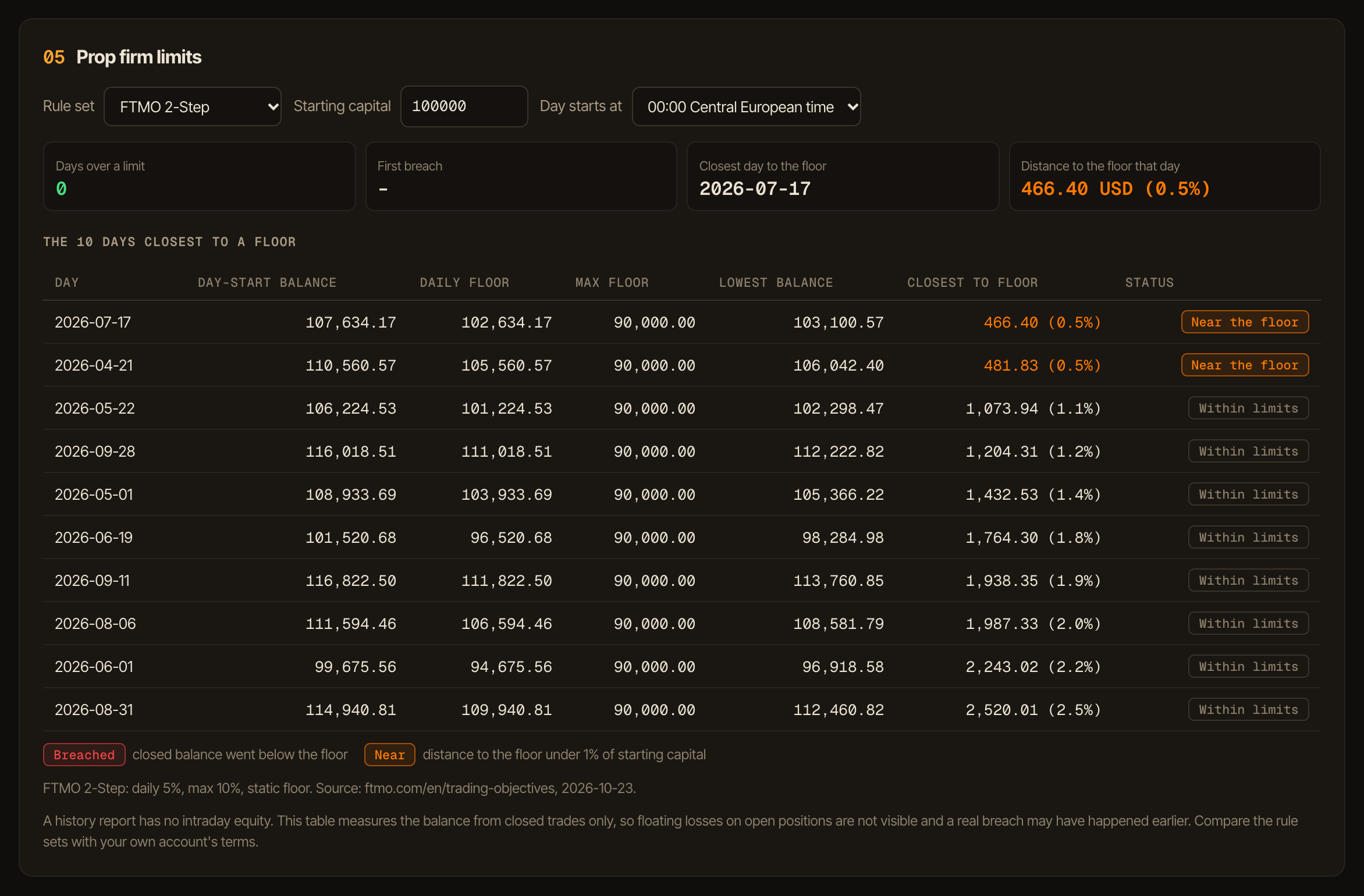This screenshot has height=896, width=1364.
Task: Select the 2026-09-11 row date
Action: point(92,581)
